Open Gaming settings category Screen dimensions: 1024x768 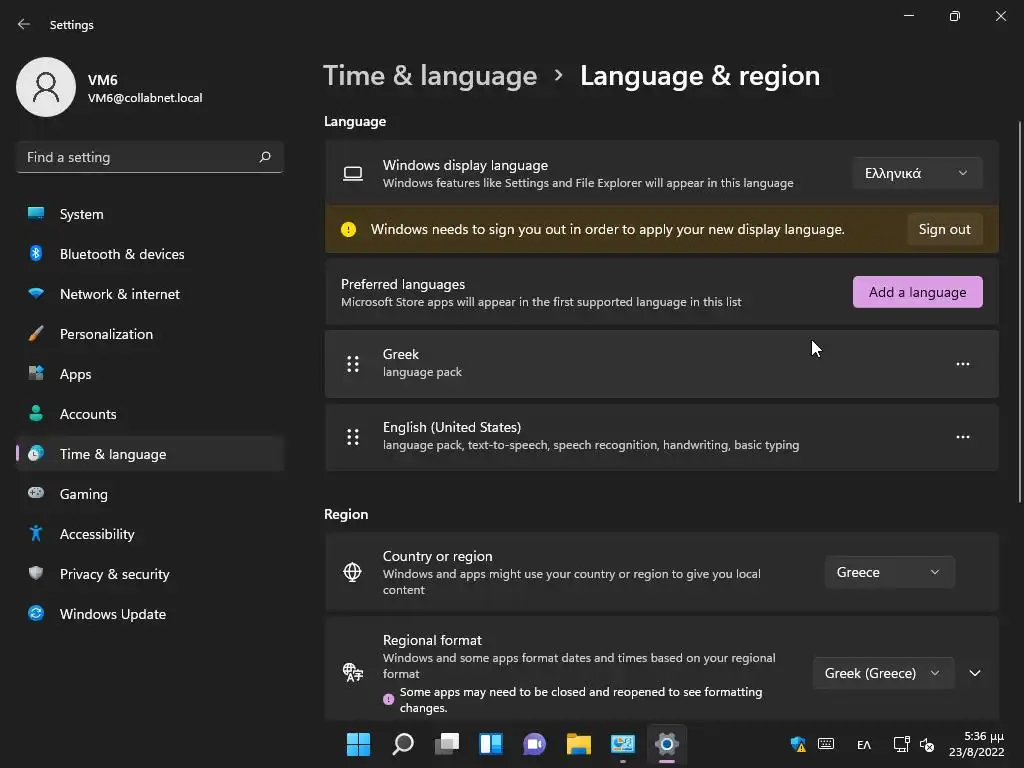coord(150,494)
